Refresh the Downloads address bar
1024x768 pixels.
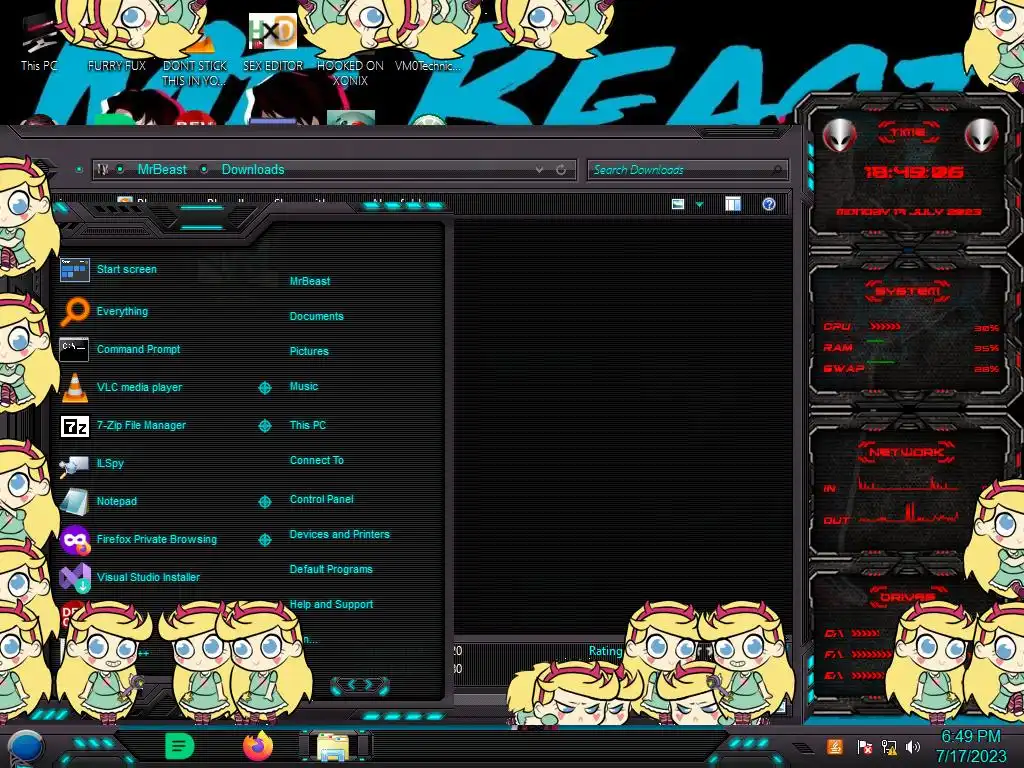[x=561, y=170]
